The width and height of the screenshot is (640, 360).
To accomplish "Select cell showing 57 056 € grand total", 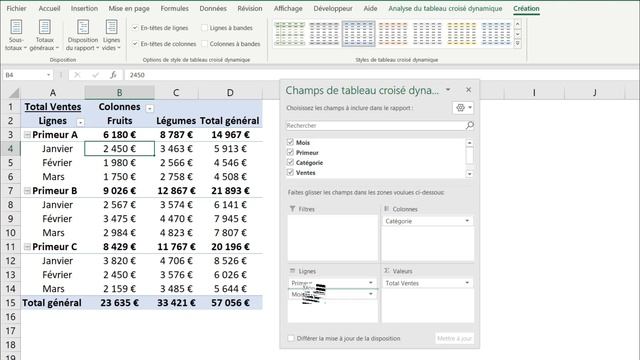I will click(x=230, y=303).
